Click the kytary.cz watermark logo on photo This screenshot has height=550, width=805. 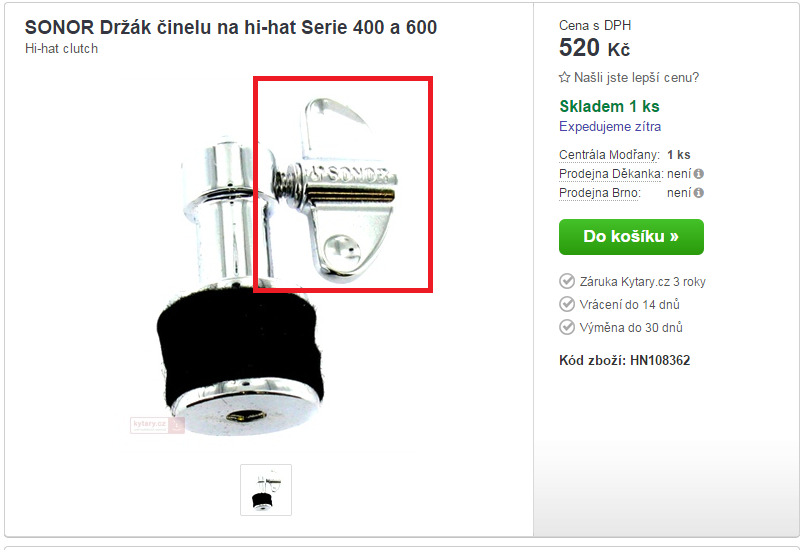(x=157, y=425)
